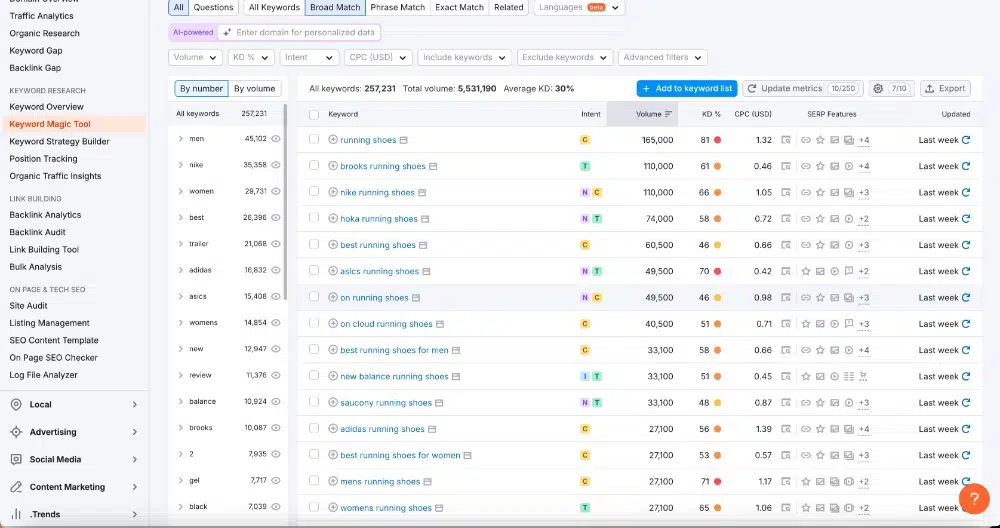Expand the trailer keyword group
Screen dimensions: 1000x528
(180, 244)
